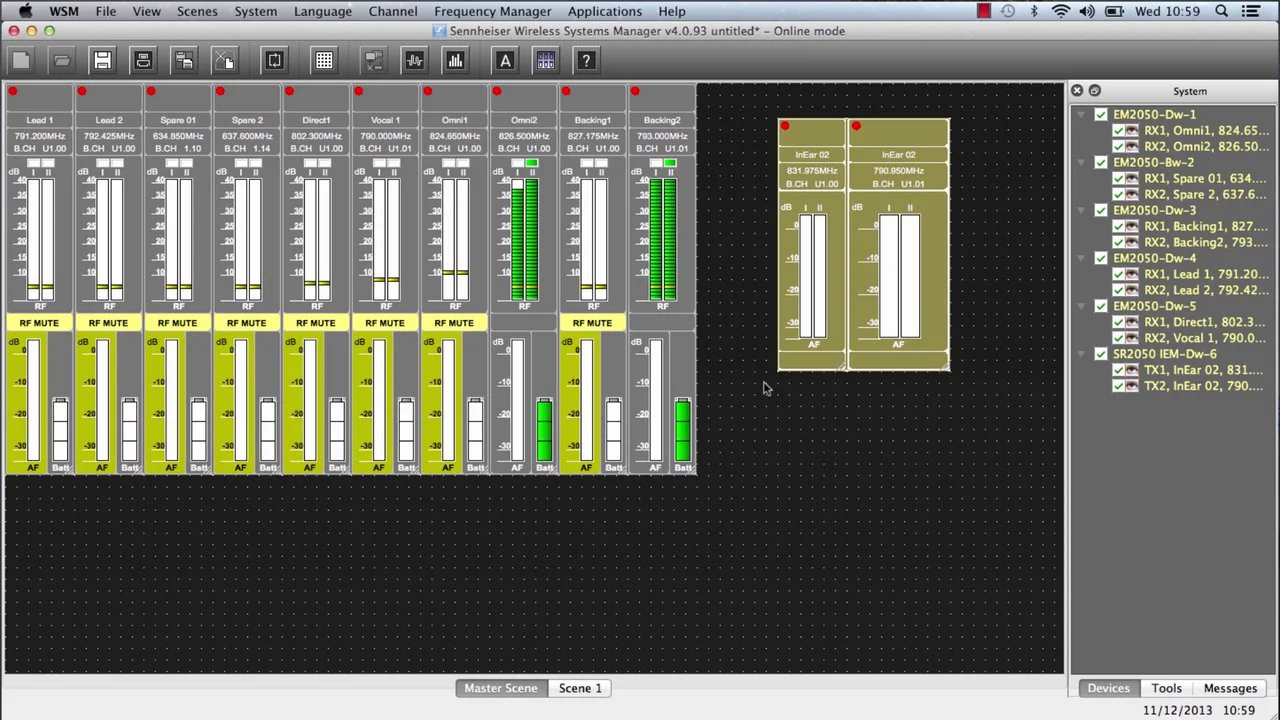Uncheck the SR2050 IEM-Dw-6 device checkbox
Screen dimensions: 1280x720
pyautogui.click(x=1101, y=355)
